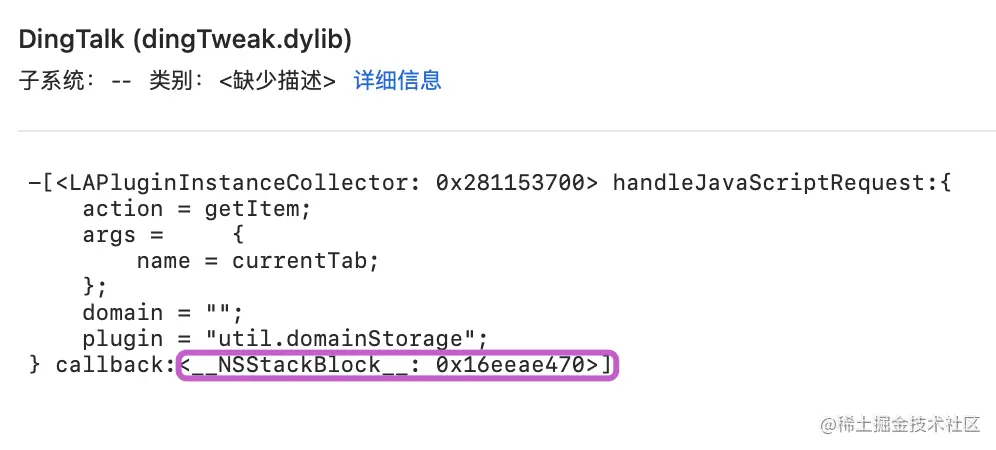Select the 0x281153700 instance address
996x450 pixels.
pyautogui.click(x=510, y=183)
